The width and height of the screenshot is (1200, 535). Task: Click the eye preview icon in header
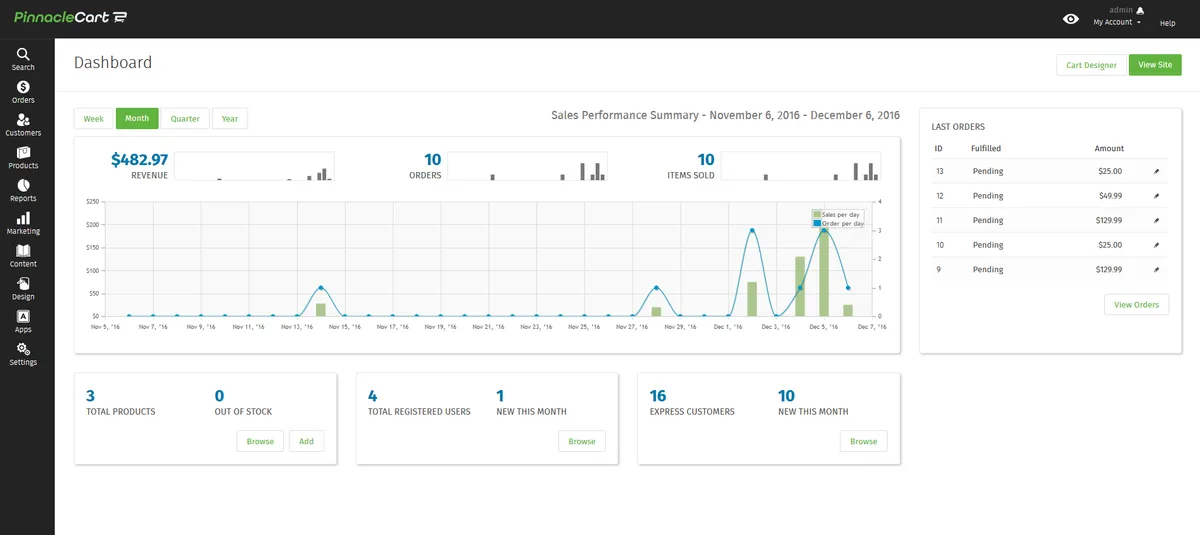[x=1071, y=19]
